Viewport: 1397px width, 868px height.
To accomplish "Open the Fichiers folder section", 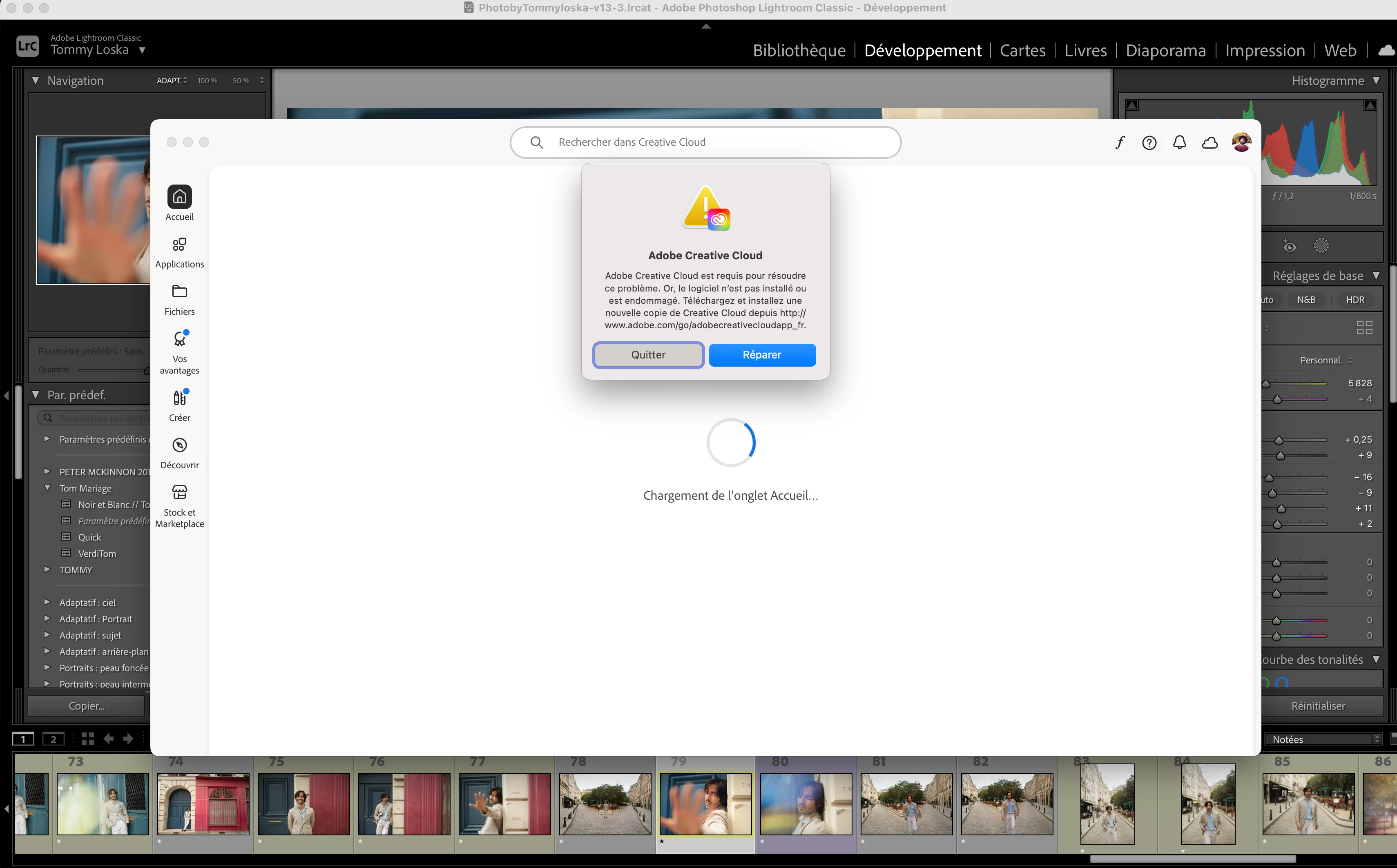I will click(x=179, y=299).
